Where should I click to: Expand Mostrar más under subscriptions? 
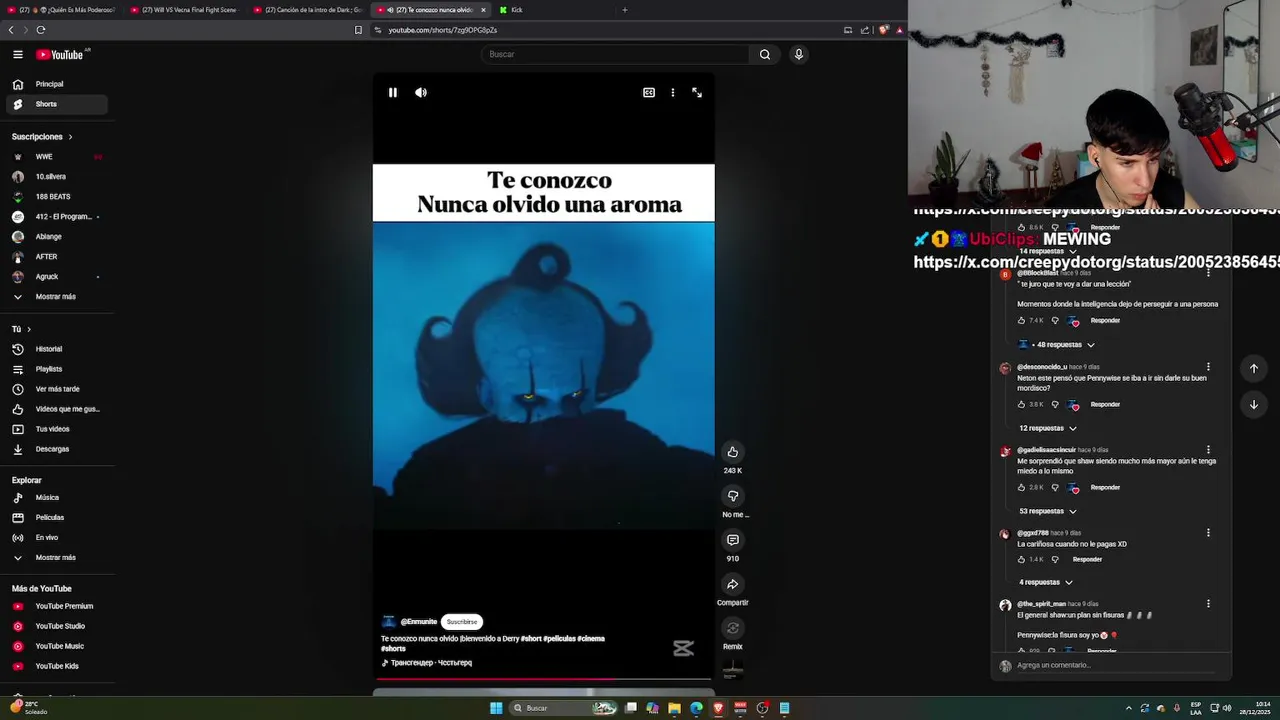58,297
